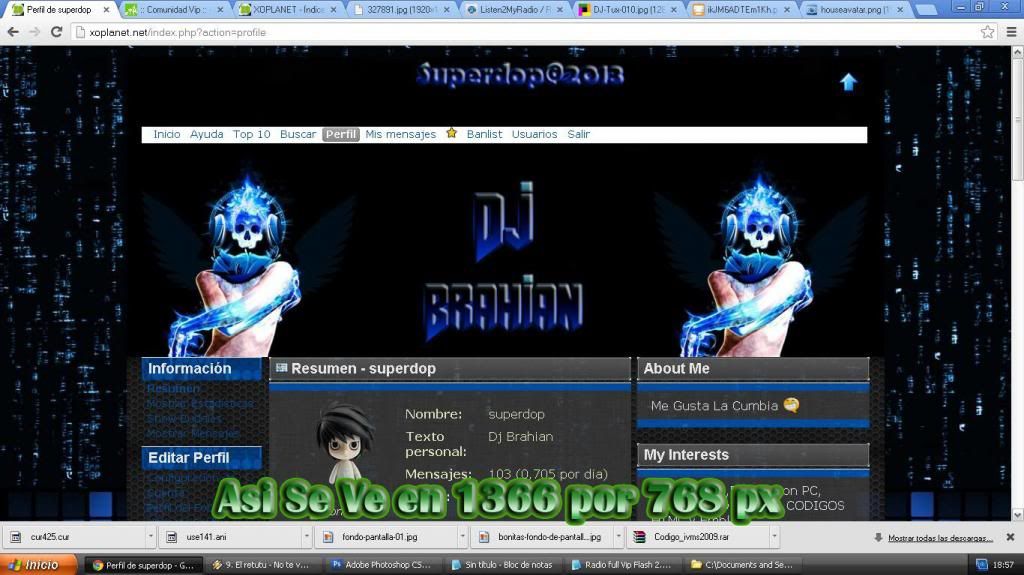This screenshot has height=575, width=1024.
Task: Click the browser forward arrow
Action: [x=35, y=32]
